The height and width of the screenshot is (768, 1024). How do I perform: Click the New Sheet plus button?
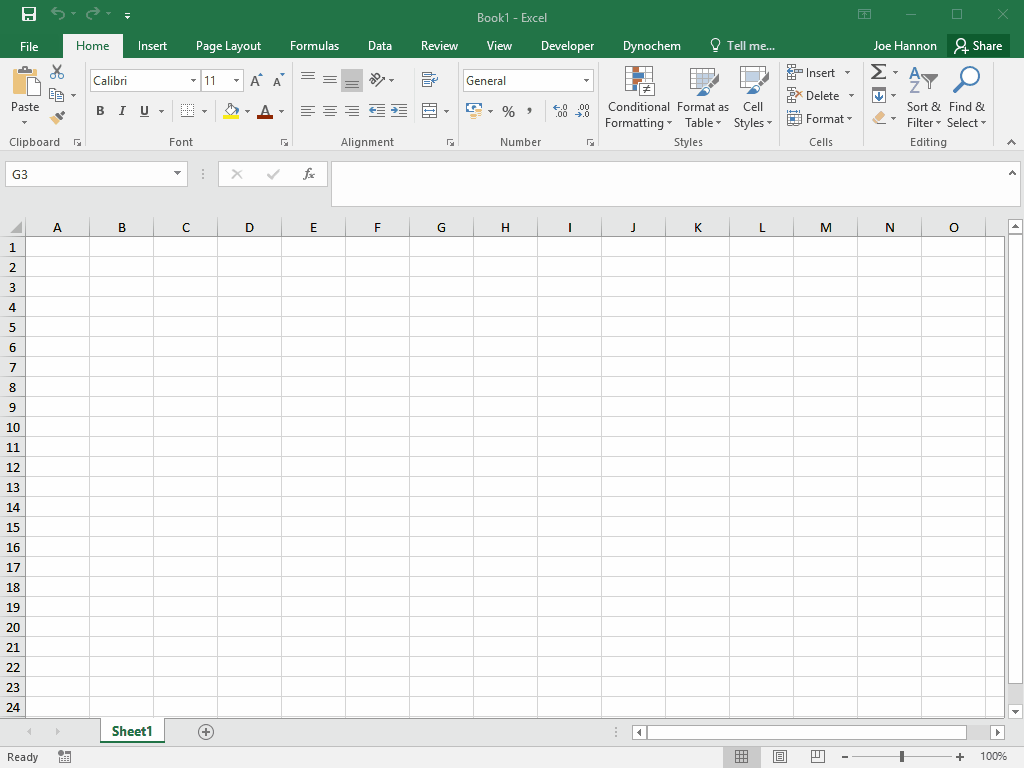(x=206, y=732)
